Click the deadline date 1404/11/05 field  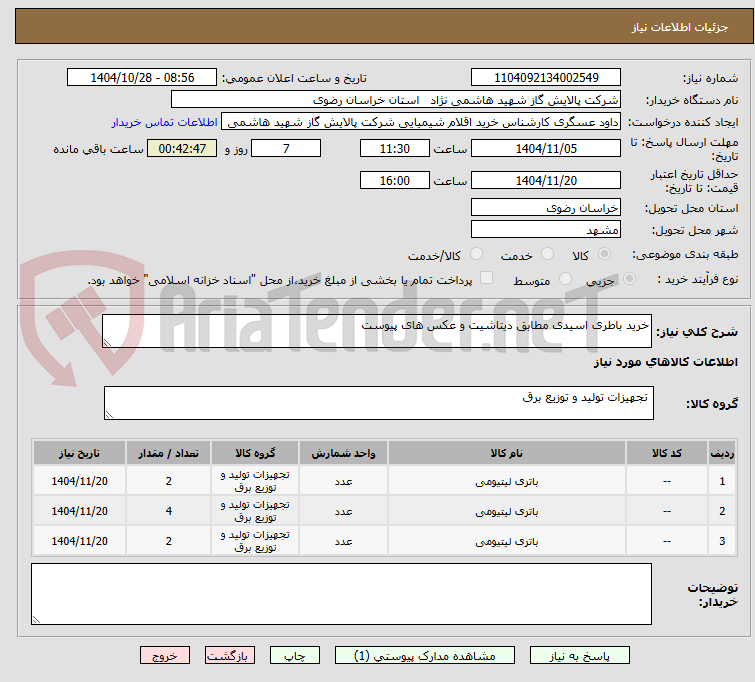(x=546, y=148)
